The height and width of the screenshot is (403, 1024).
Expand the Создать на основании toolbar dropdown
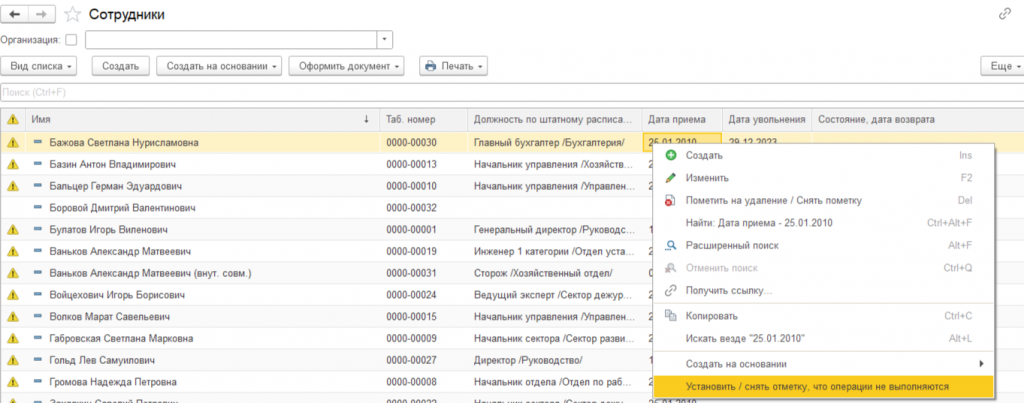click(x=219, y=66)
